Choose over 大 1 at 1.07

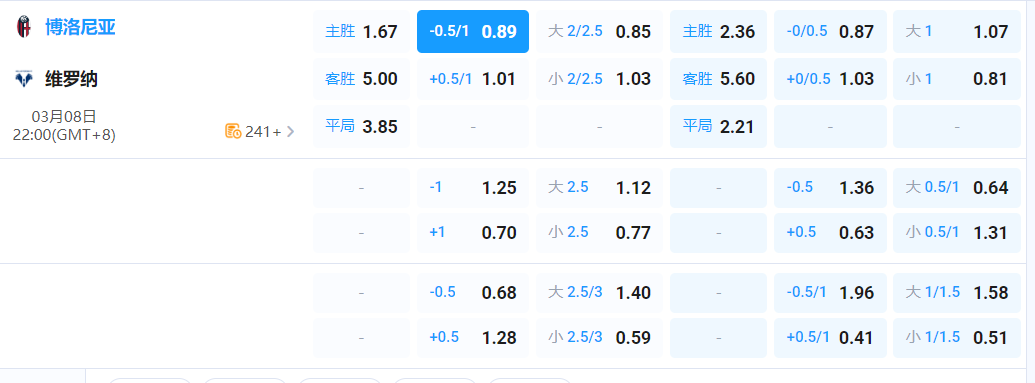[957, 31]
